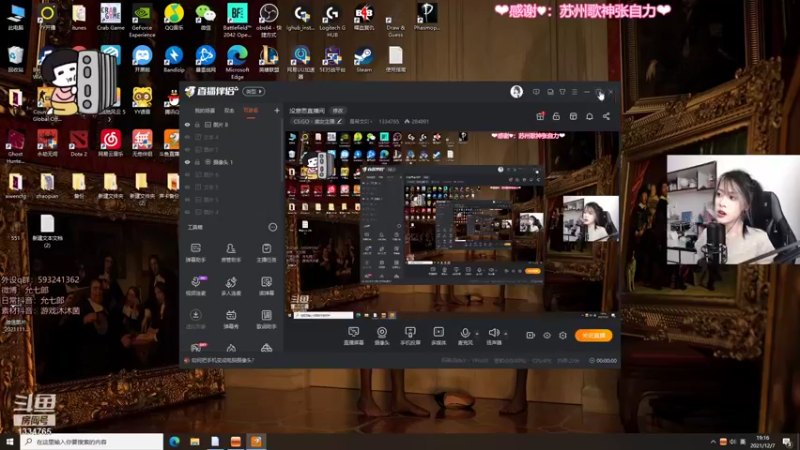Screen dimensions: 800x450
Task: Toggle visibility of the 图片 4 source
Action: tap(187, 212)
